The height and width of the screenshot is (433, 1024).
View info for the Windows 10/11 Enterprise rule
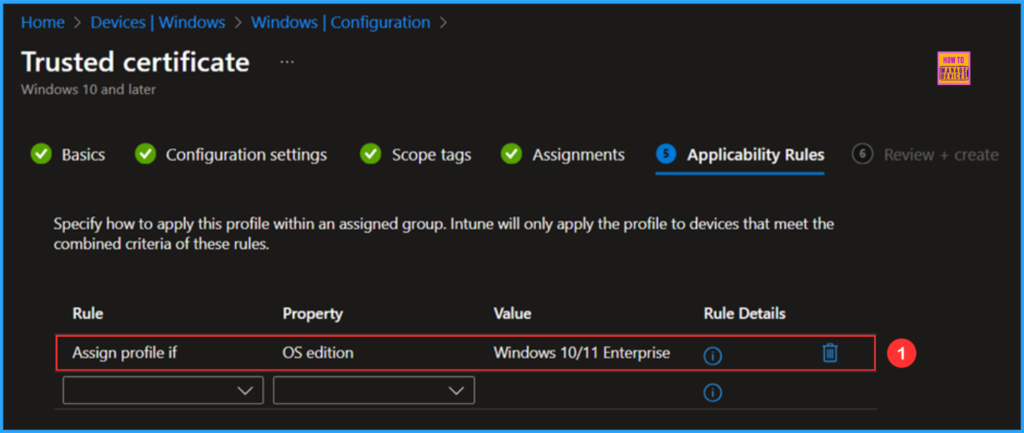pos(712,356)
